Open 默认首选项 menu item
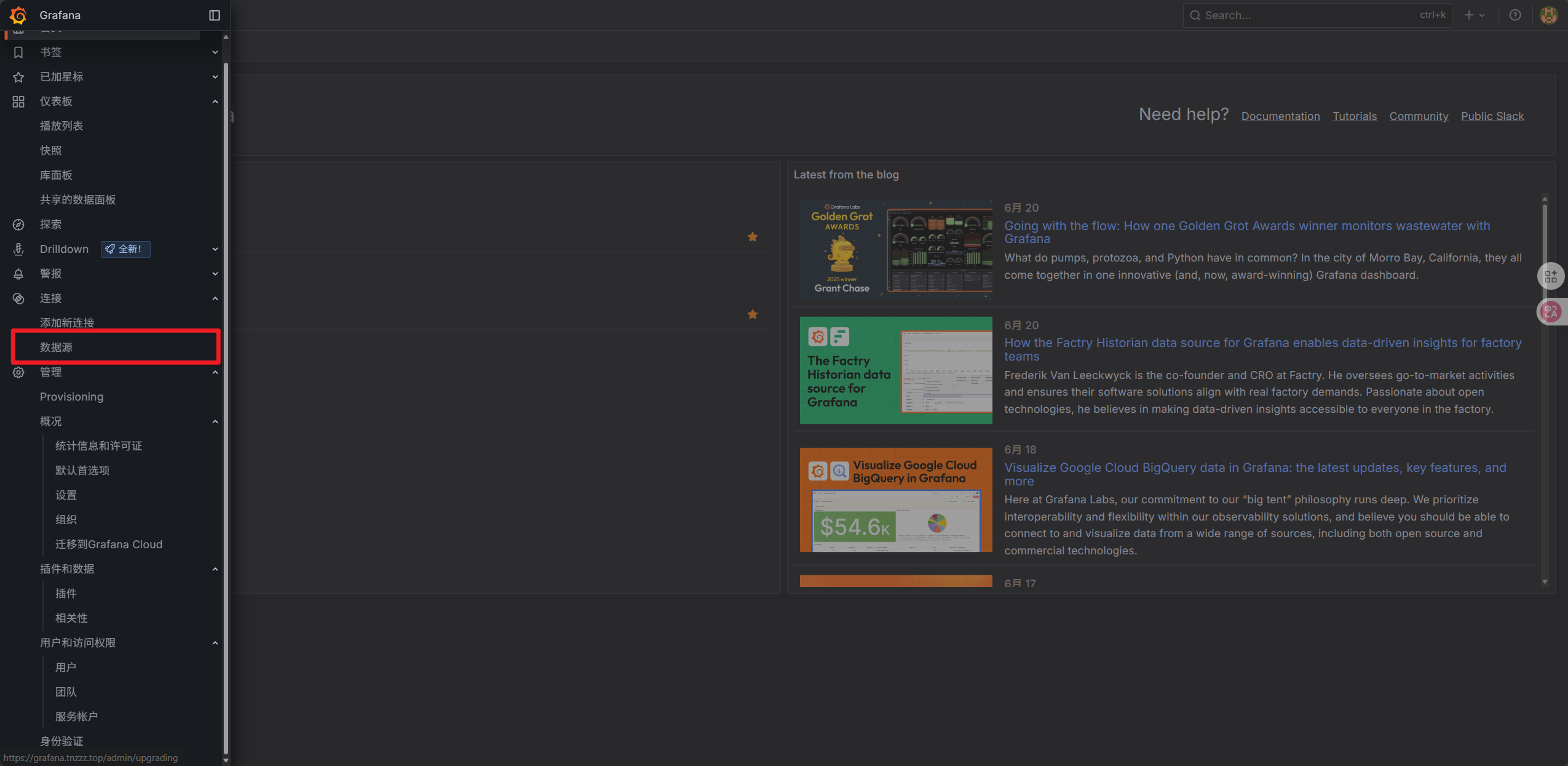The height and width of the screenshot is (766, 1568). pos(82,471)
